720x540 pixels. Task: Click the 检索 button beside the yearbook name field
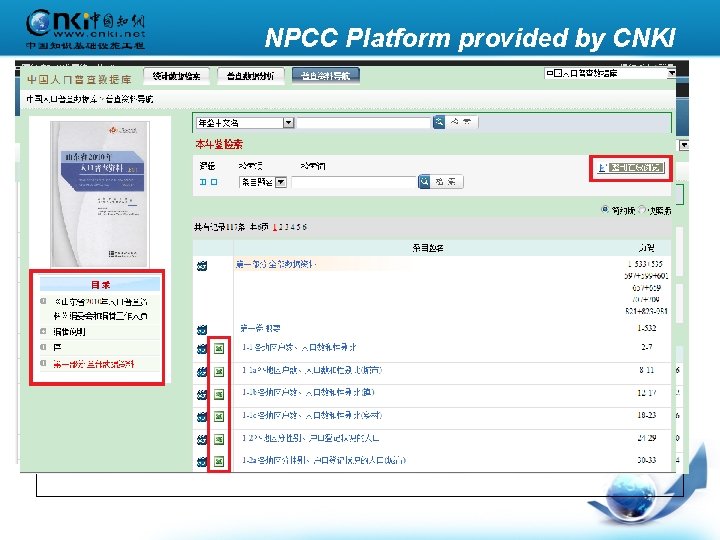[x=461, y=122]
